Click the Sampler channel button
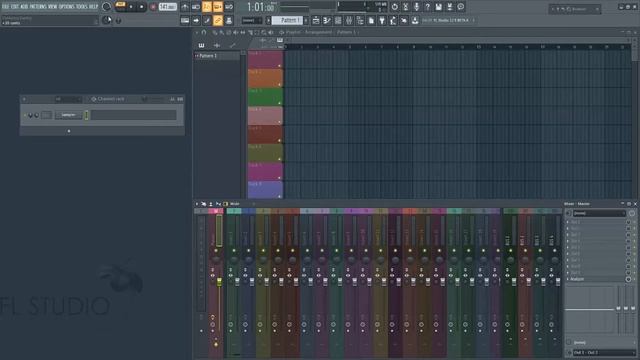The image size is (640, 360). [68, 115]
